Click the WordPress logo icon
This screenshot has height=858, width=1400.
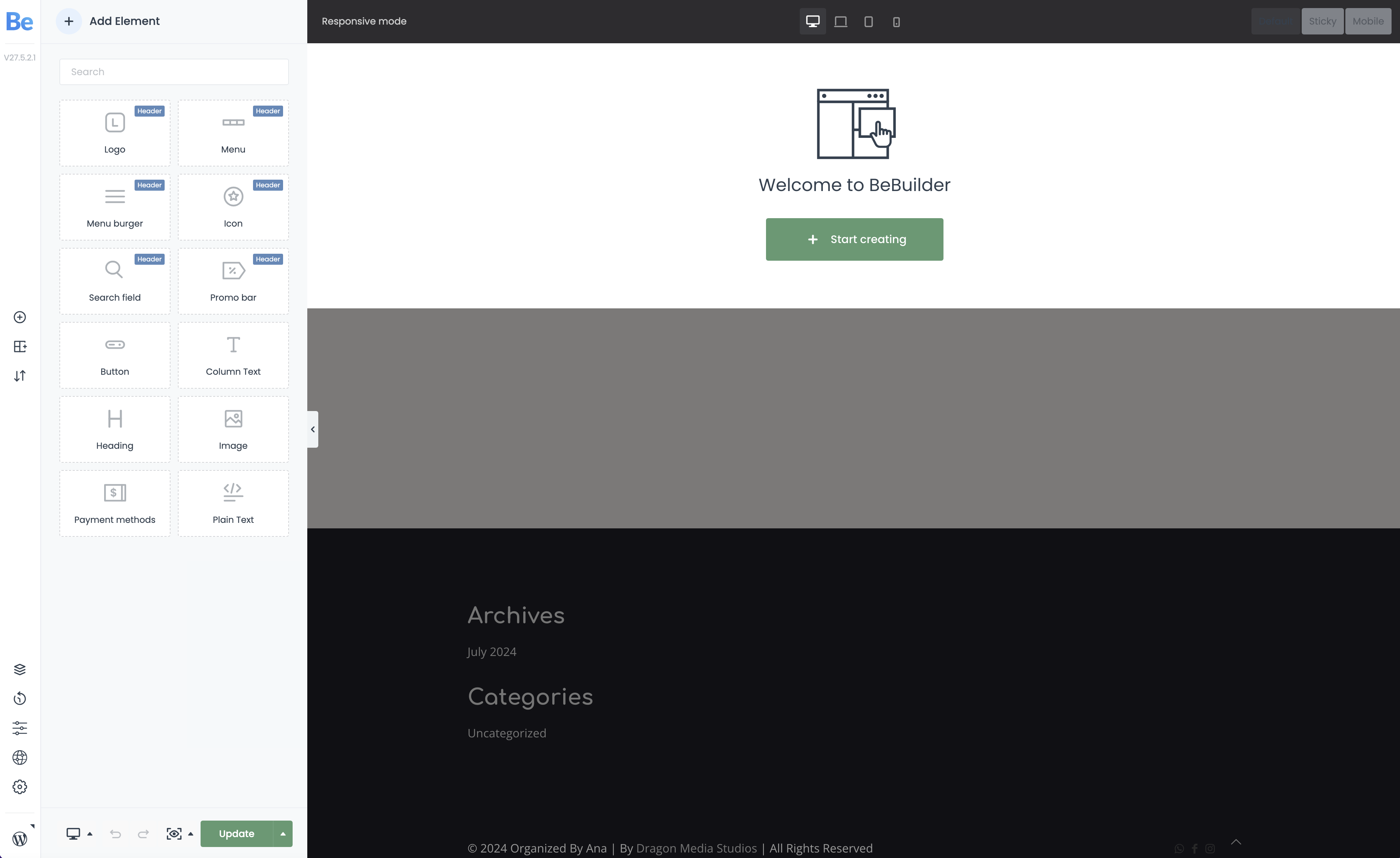coord(20,839)
